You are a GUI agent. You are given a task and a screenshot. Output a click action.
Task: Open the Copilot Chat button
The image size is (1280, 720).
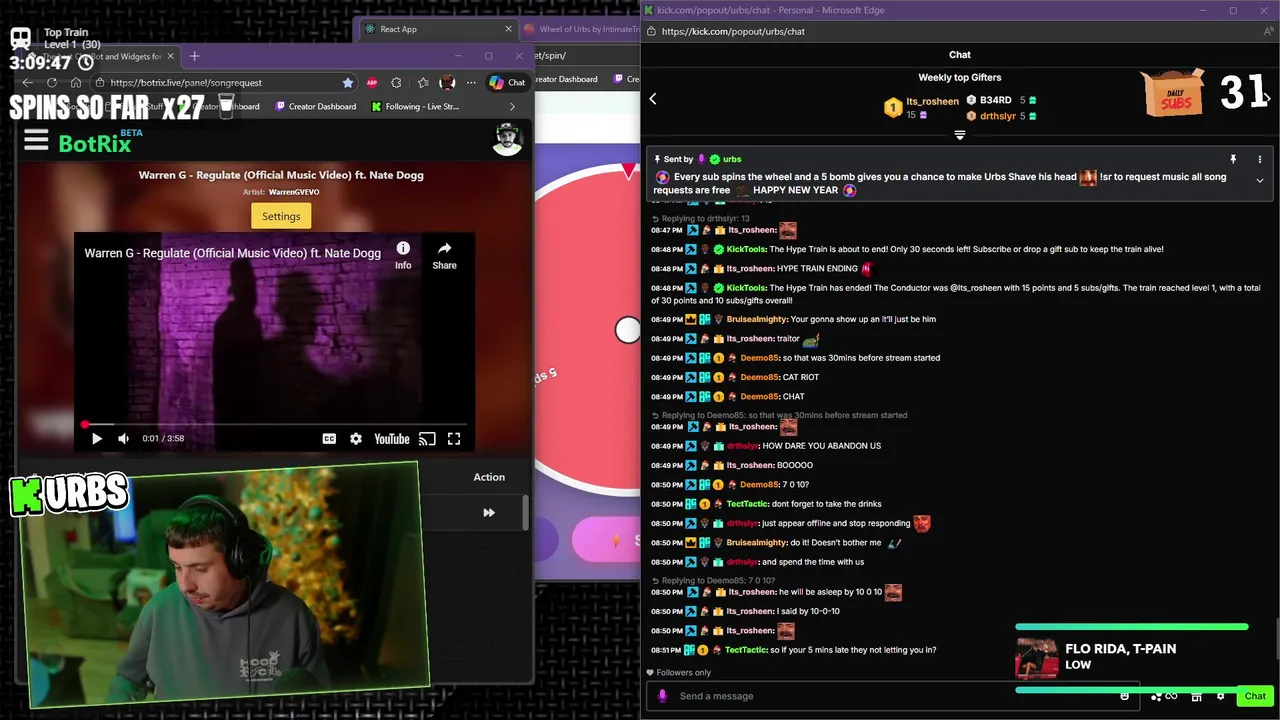click(508, 83)
